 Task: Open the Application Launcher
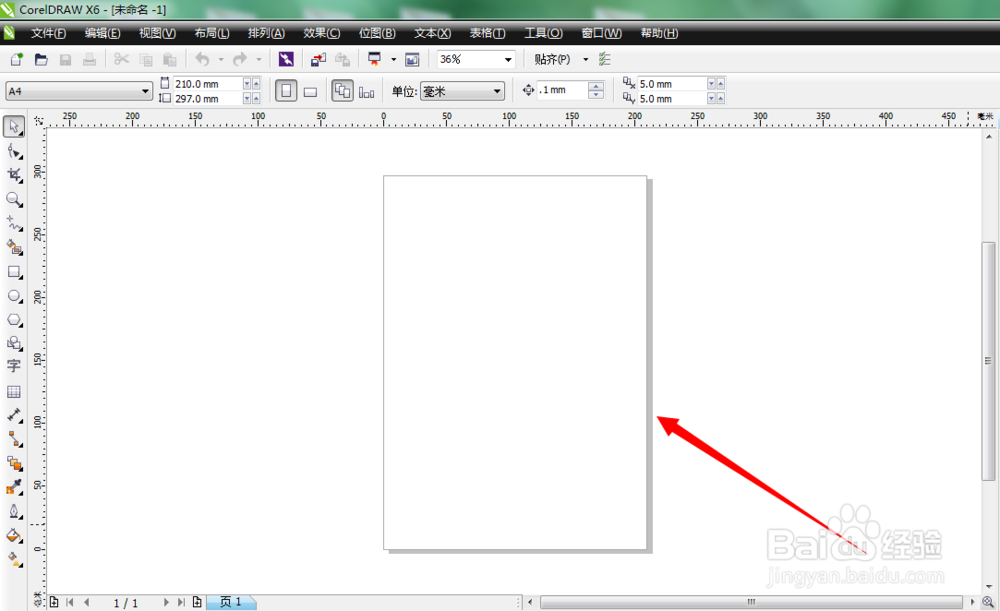(x=374, y=59)
